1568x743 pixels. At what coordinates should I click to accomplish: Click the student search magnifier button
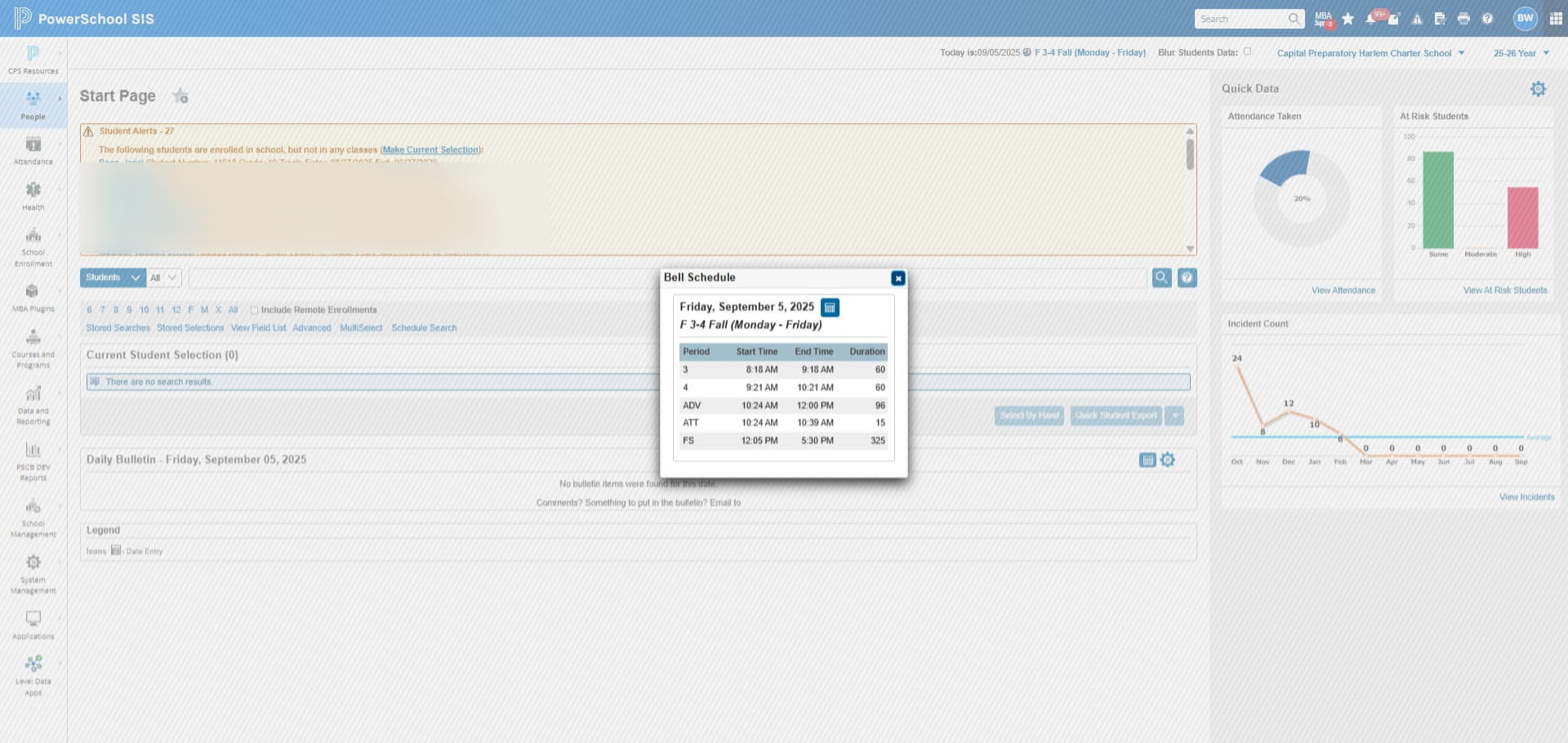pyautogui.click(x=1161, y=278)
